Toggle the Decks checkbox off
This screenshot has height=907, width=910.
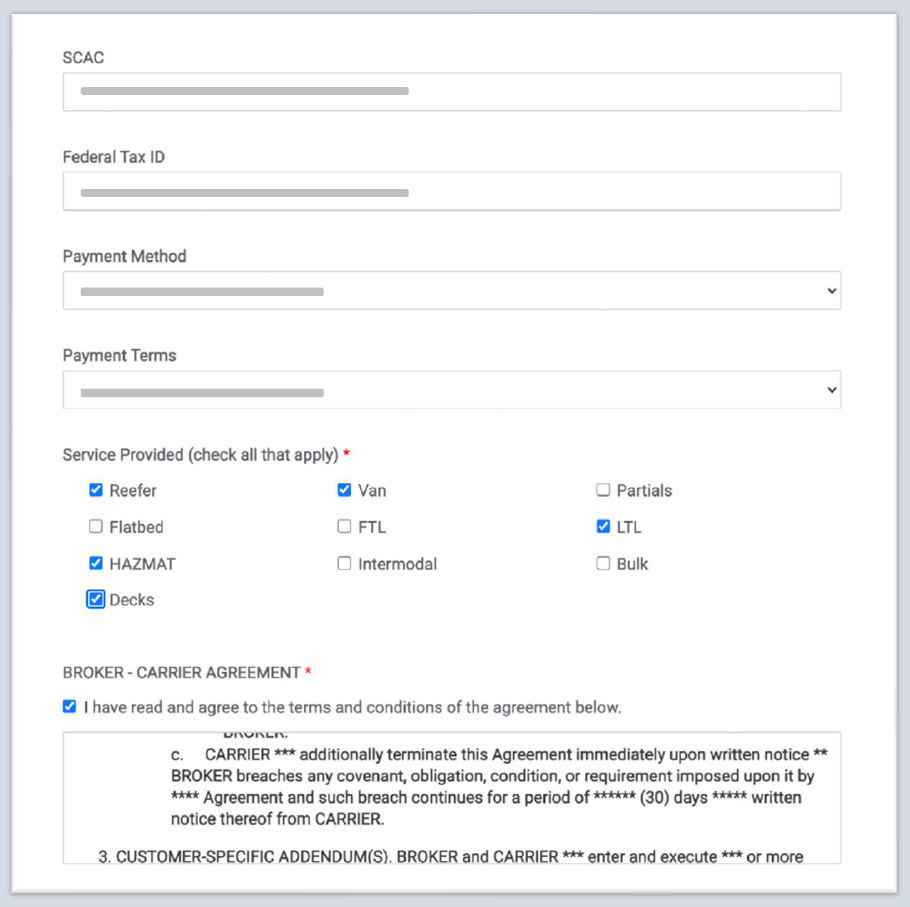(x=96, y=599)
